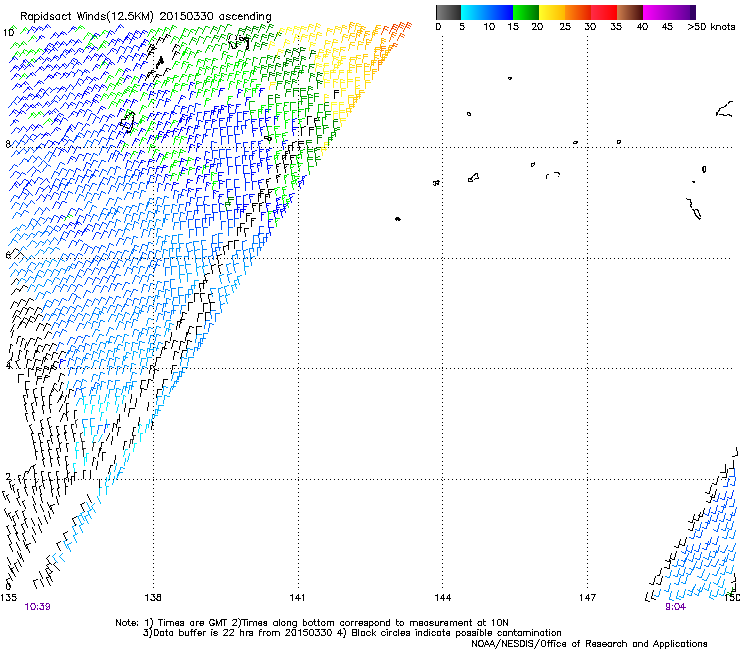
Task: Click the NOAA/NESDIS Office of Research credit
Action: [x=589, y=644]
